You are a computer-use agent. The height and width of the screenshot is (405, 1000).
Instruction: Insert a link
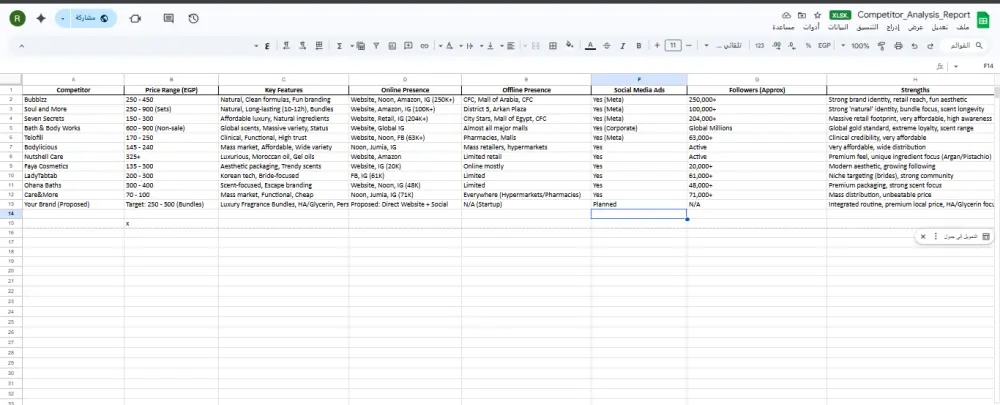tap(424, 46)
